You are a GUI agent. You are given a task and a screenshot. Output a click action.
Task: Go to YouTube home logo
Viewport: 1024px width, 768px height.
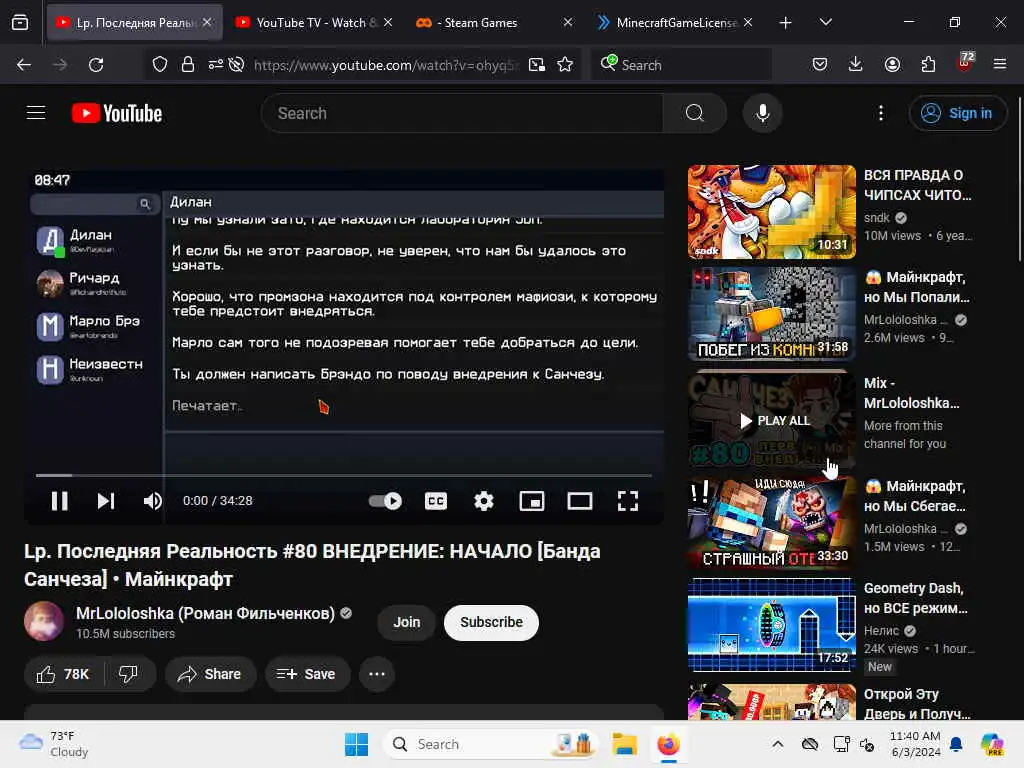point(117,113)
